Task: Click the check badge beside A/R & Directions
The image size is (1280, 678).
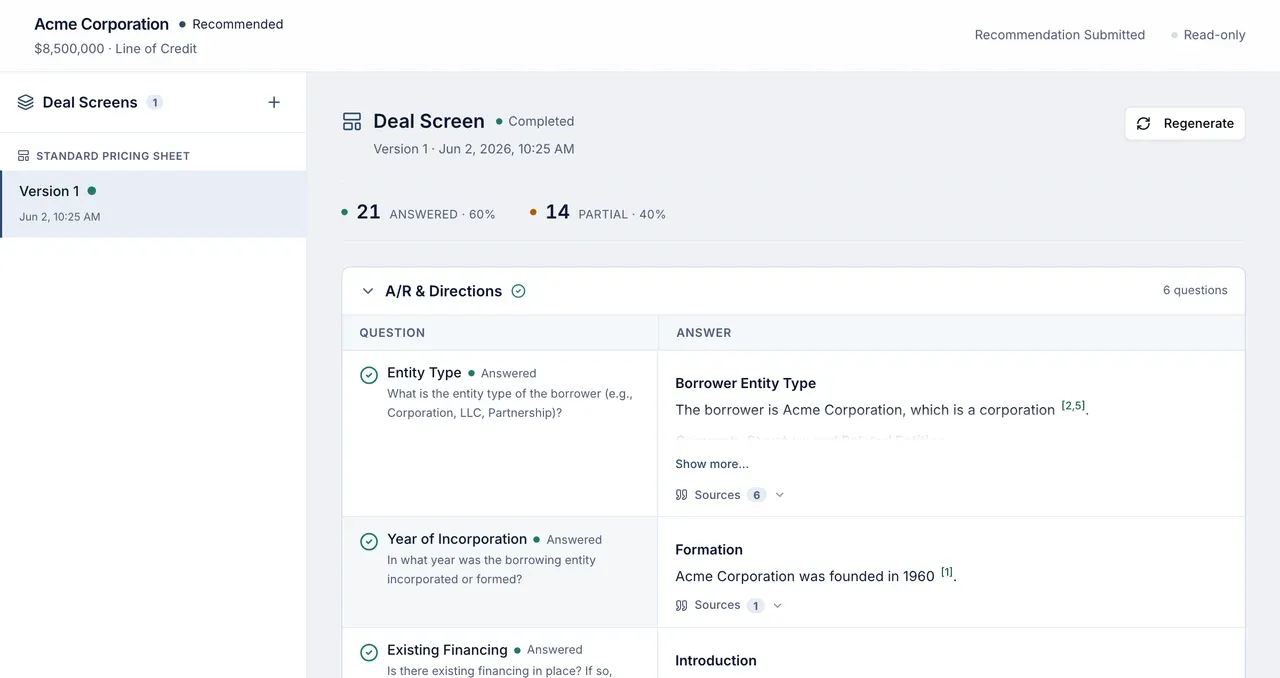Action: tap(518, 291)
